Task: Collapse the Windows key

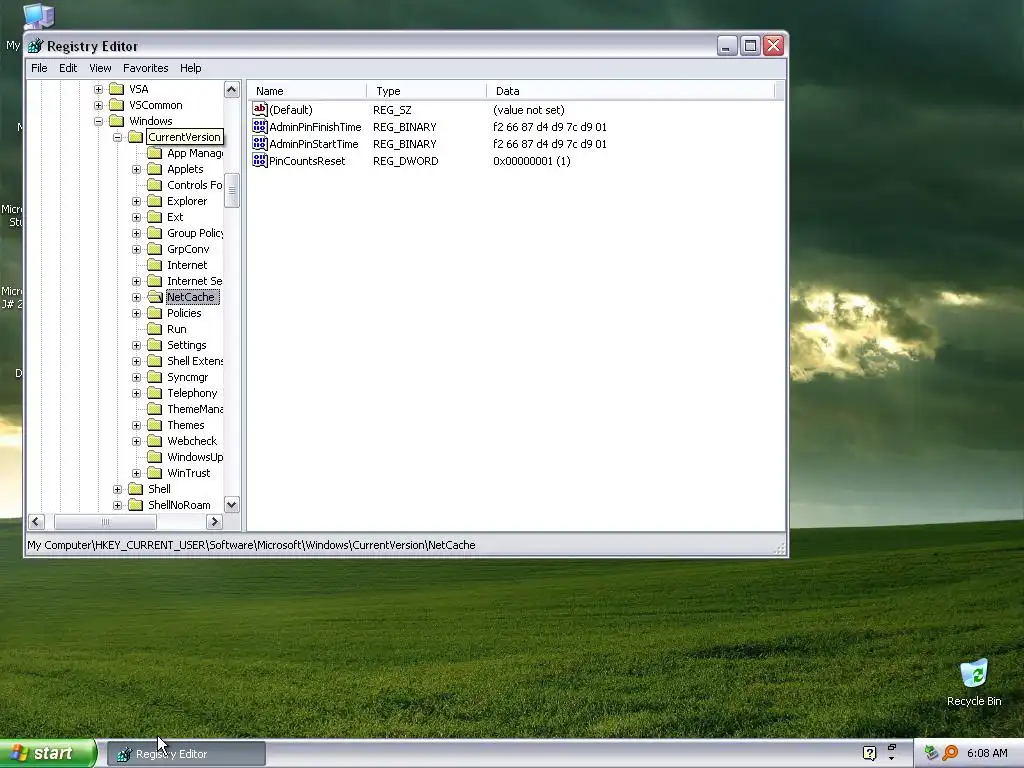Action: tap(98, 121)
